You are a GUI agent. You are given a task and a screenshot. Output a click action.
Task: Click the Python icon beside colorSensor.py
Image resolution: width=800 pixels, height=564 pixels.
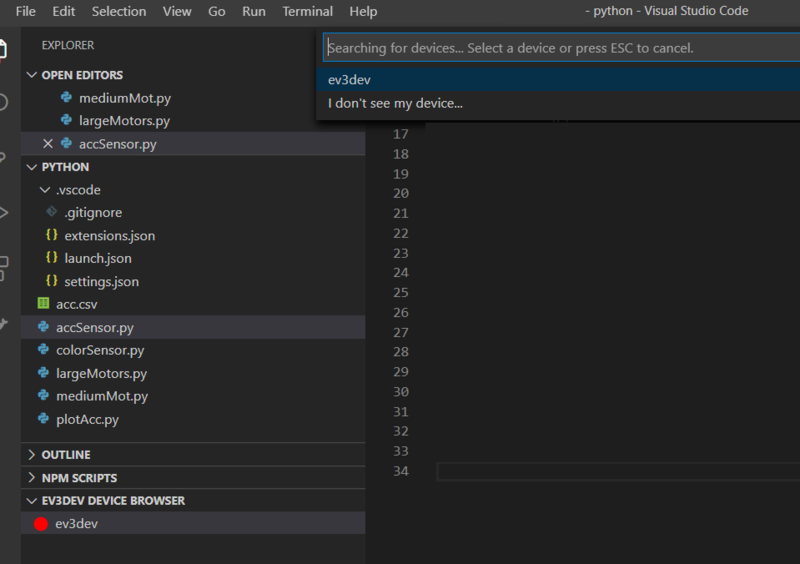[43, 350]
